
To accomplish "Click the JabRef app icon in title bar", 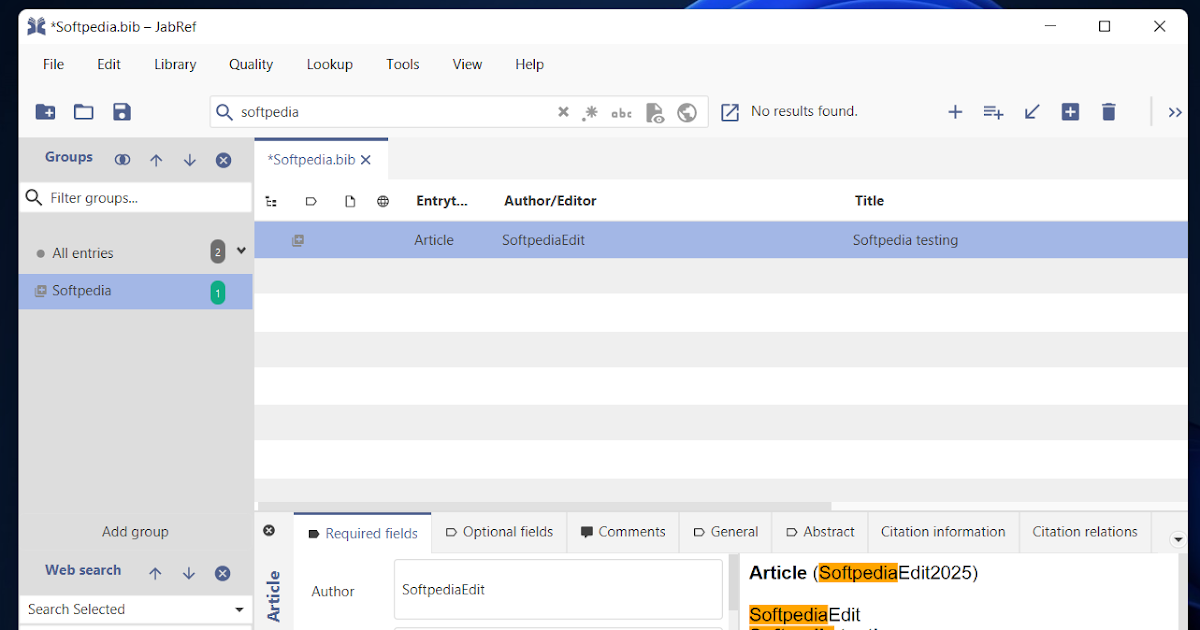I will pos(37,27).
